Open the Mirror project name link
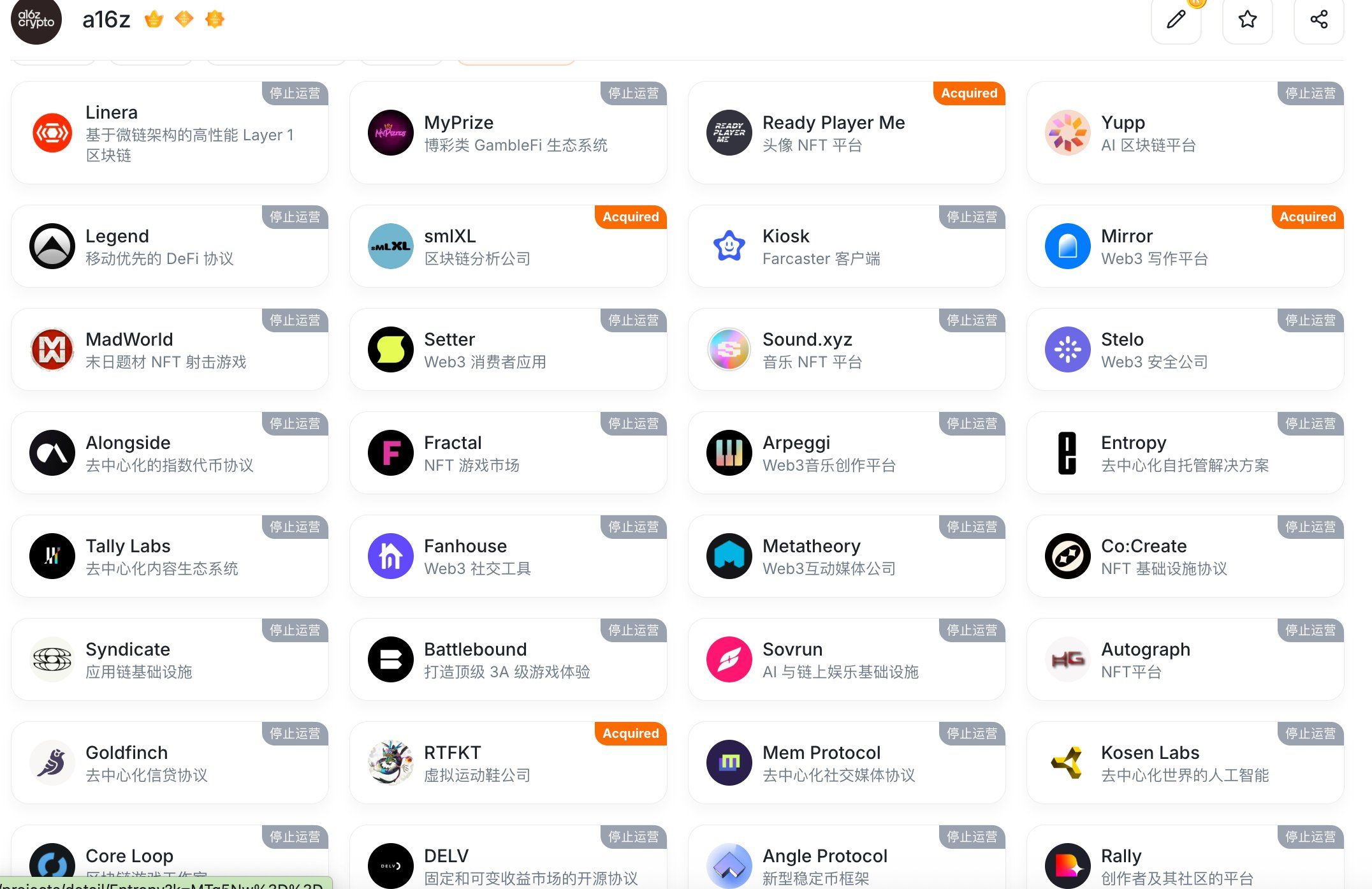1372x889 pixels. 1127,236
